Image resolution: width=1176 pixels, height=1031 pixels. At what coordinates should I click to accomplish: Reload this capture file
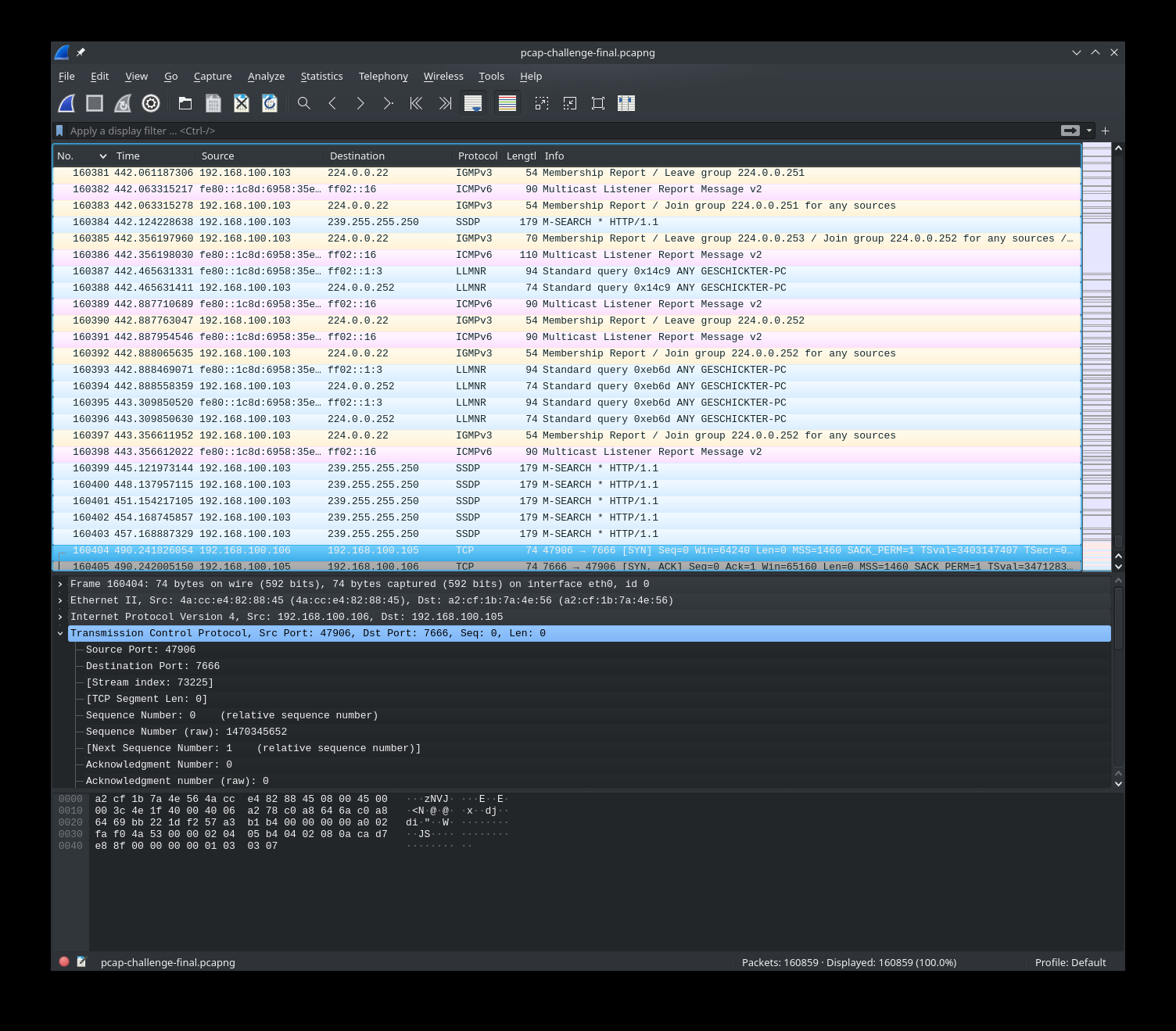(x=270, y=103)
